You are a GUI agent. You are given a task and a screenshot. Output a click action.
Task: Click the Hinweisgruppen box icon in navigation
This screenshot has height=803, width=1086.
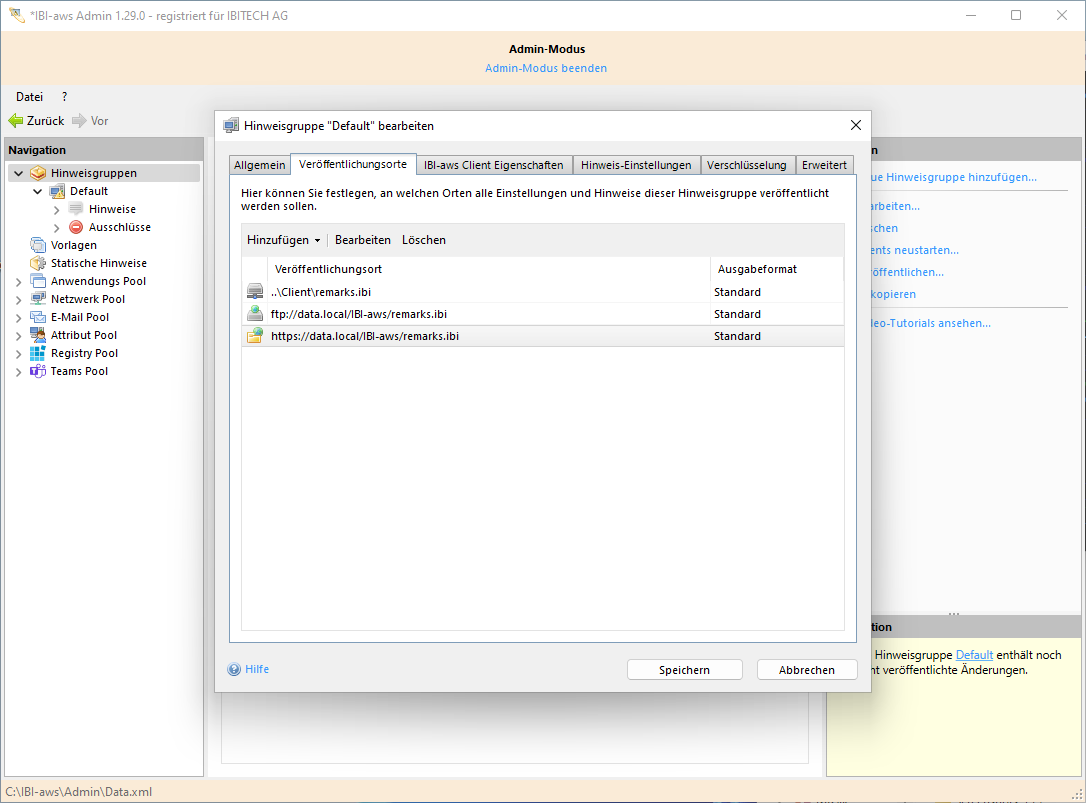pos(38,173)
